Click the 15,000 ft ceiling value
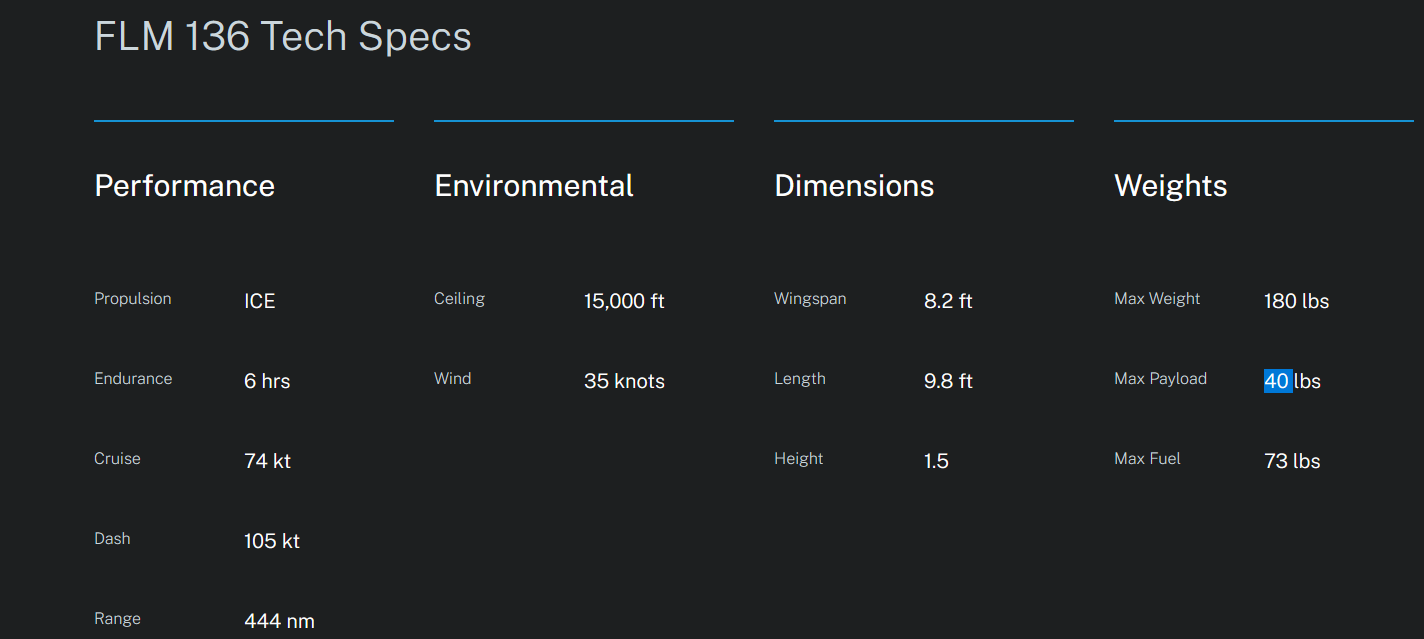The width and height of the screenshot is (1424, 639). click(x=624, y=301)
